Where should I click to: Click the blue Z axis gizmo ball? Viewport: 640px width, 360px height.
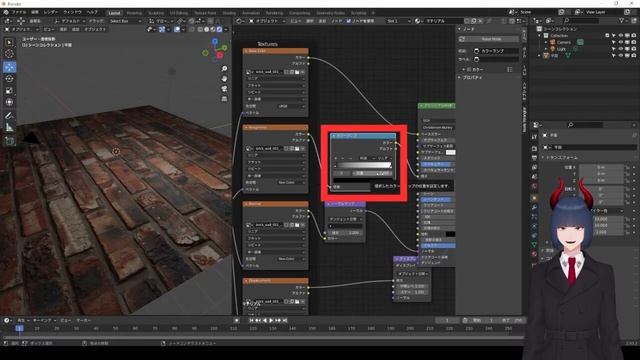tap(215, 41)
